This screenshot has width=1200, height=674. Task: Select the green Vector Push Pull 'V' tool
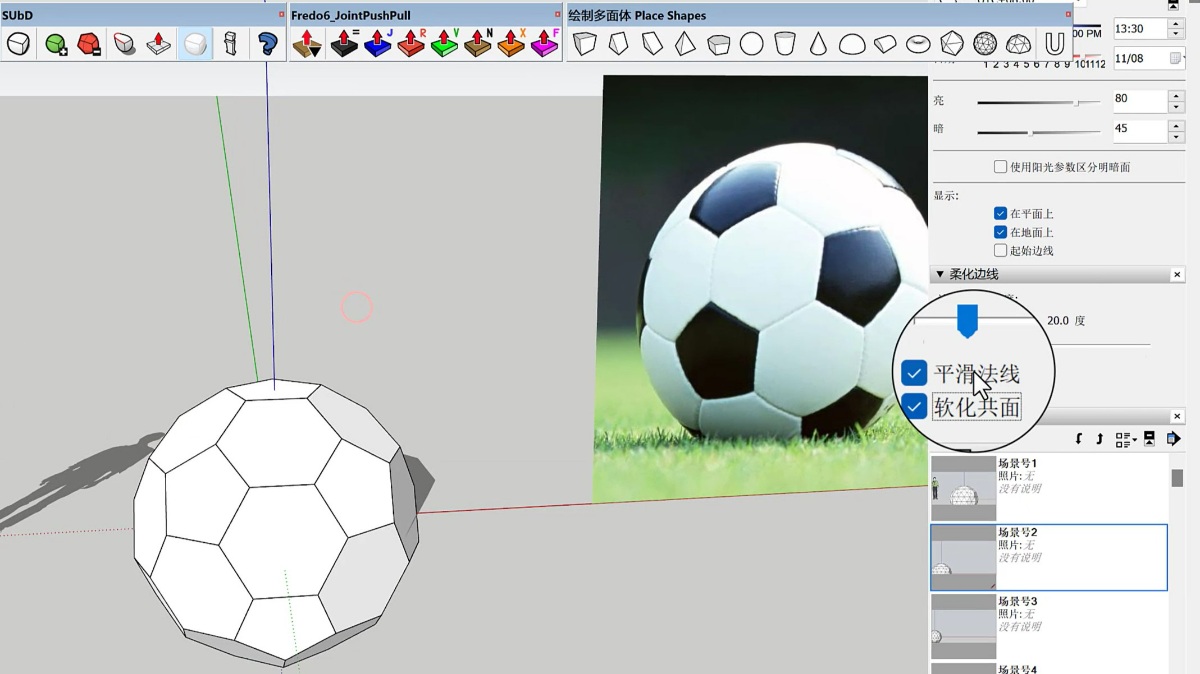point(445,44)
